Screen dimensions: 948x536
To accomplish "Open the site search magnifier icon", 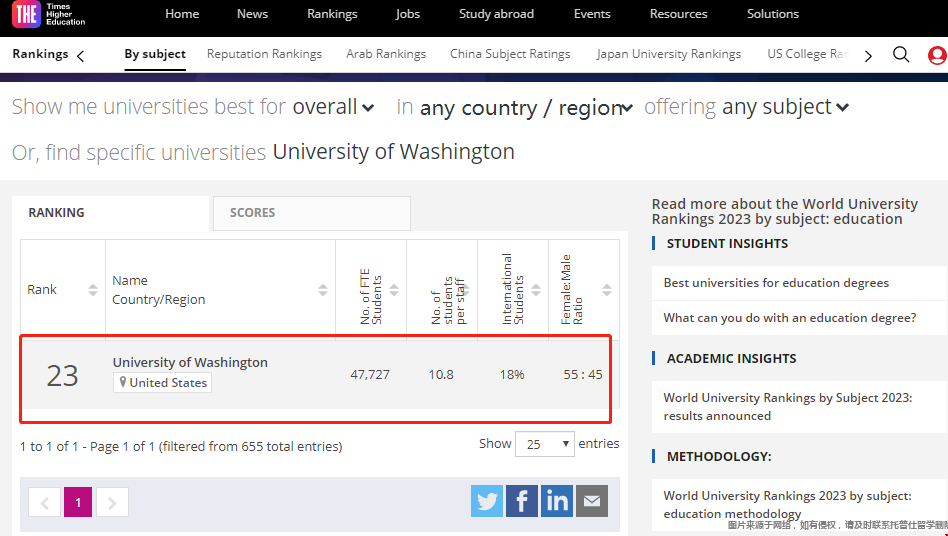I will click(x=901, y=54).
